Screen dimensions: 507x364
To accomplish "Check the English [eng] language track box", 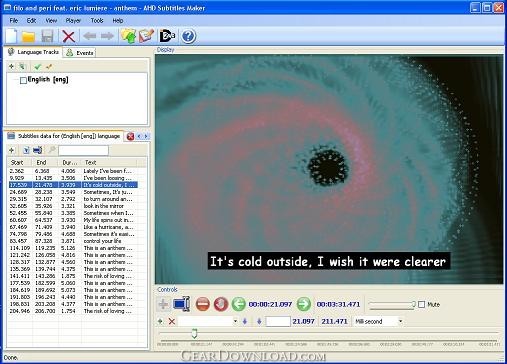I will pyautogui.click(x=23, y=80).
